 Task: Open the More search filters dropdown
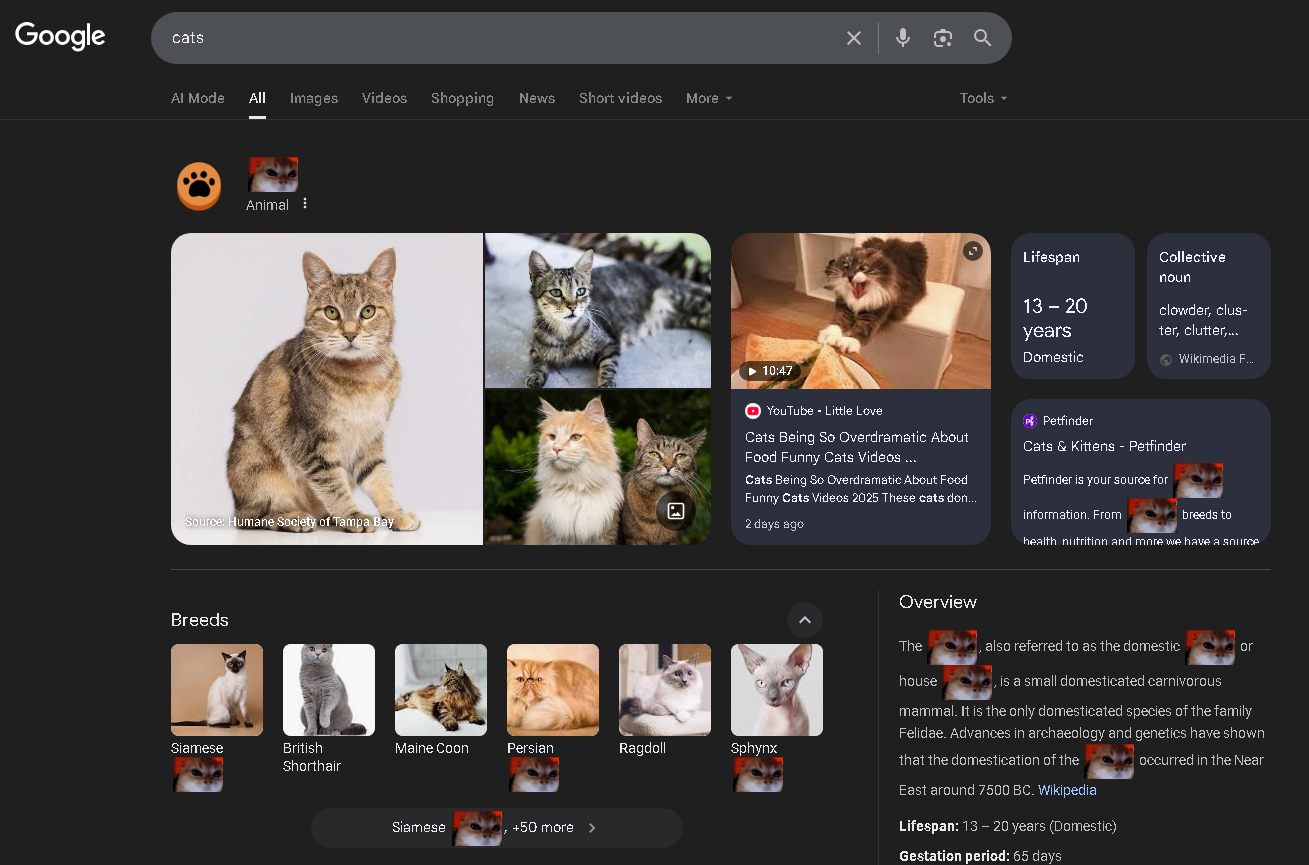point(709,98)
